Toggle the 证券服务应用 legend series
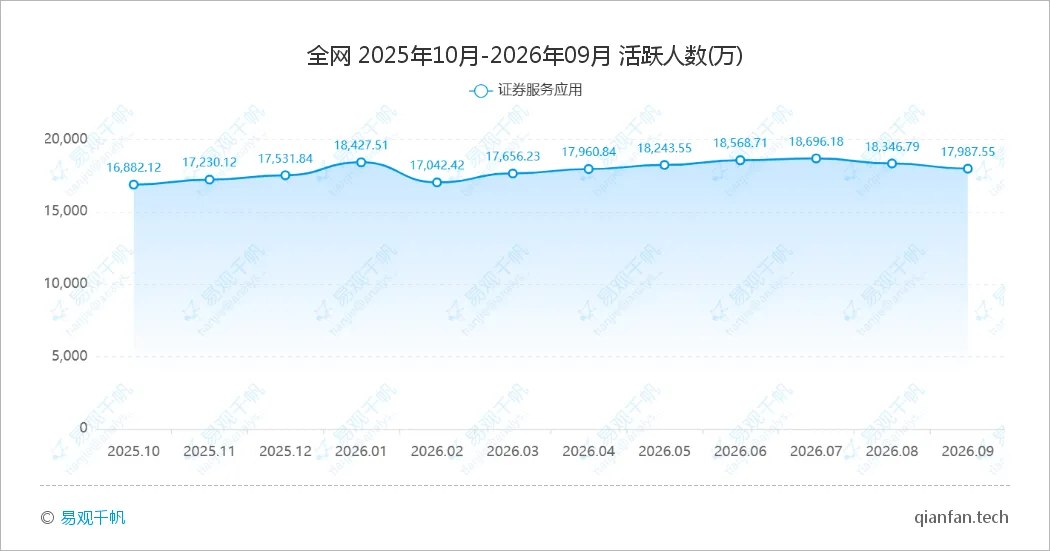1050x551 pixels. (526, 90)
